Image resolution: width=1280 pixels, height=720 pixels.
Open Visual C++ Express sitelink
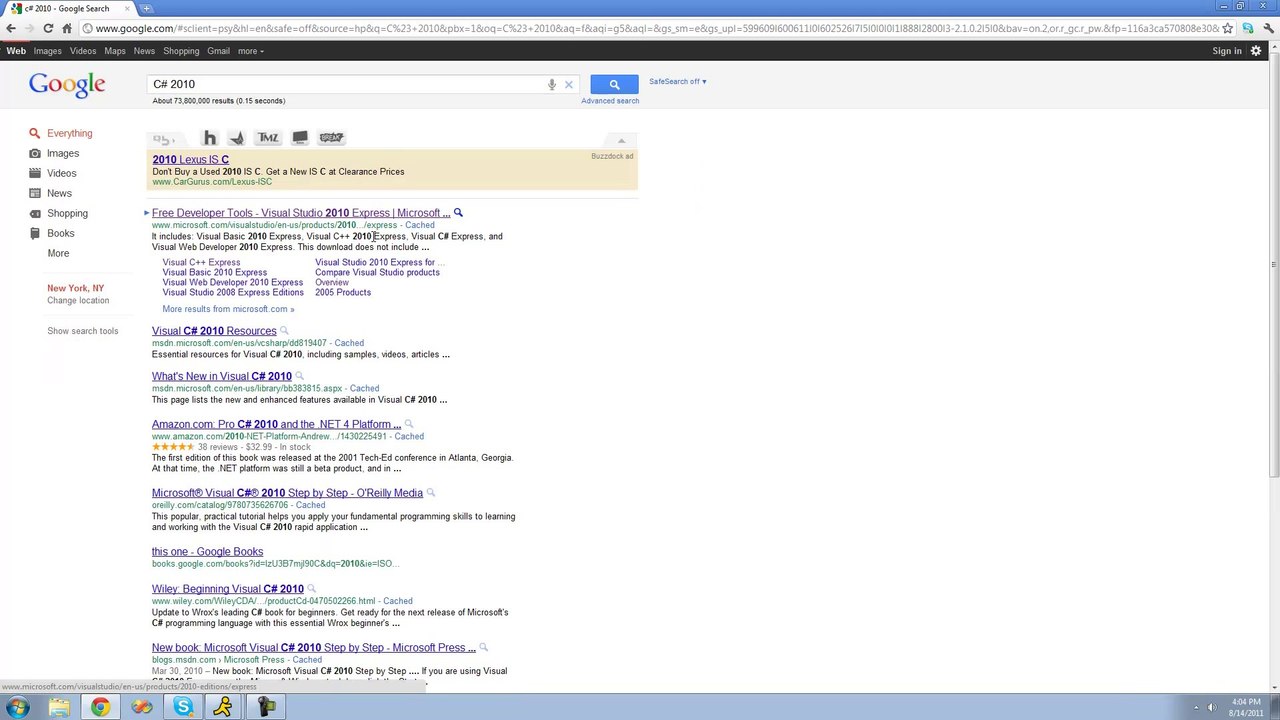[x=201, y=263]
